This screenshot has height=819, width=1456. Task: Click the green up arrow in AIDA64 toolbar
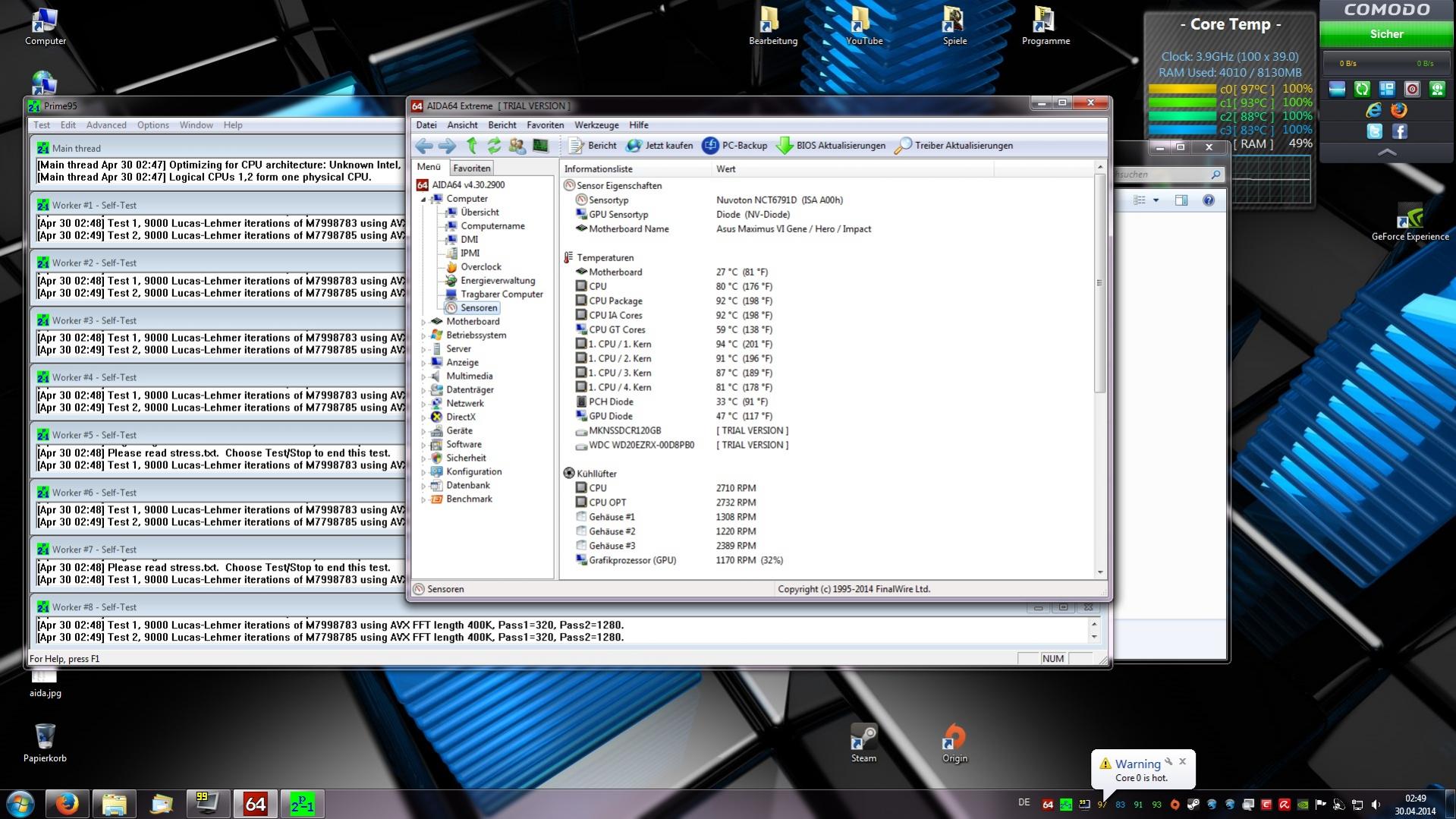coord(471,146)
